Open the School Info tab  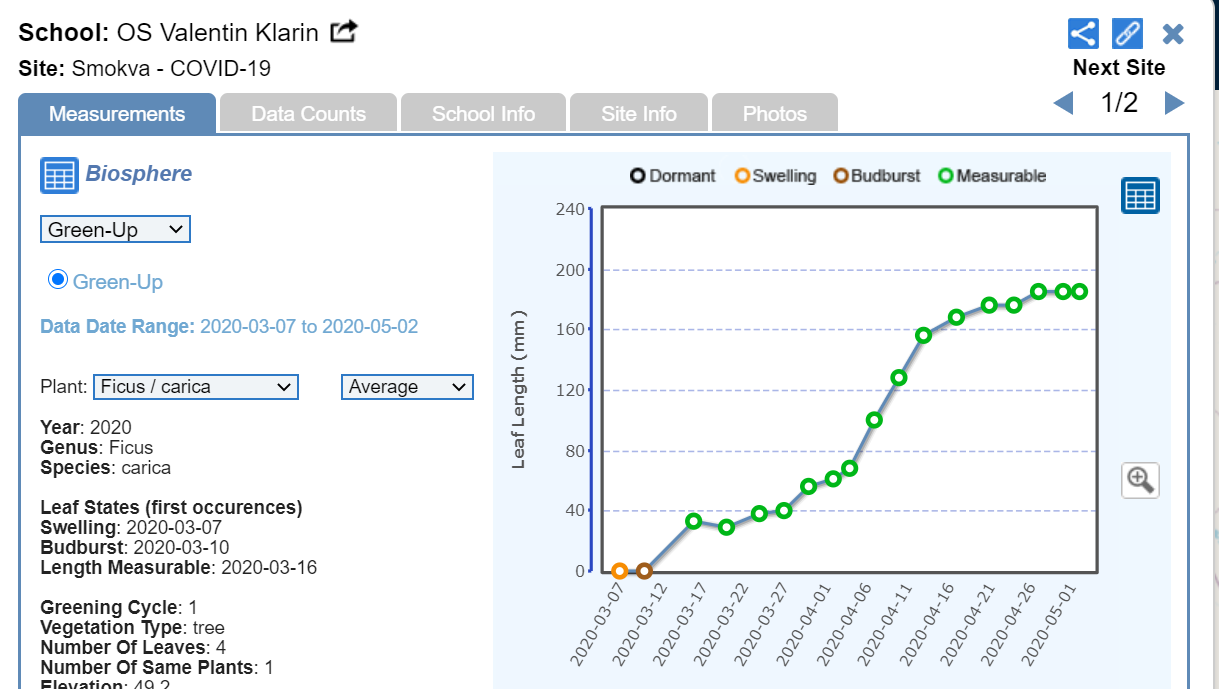click(483, 114)
